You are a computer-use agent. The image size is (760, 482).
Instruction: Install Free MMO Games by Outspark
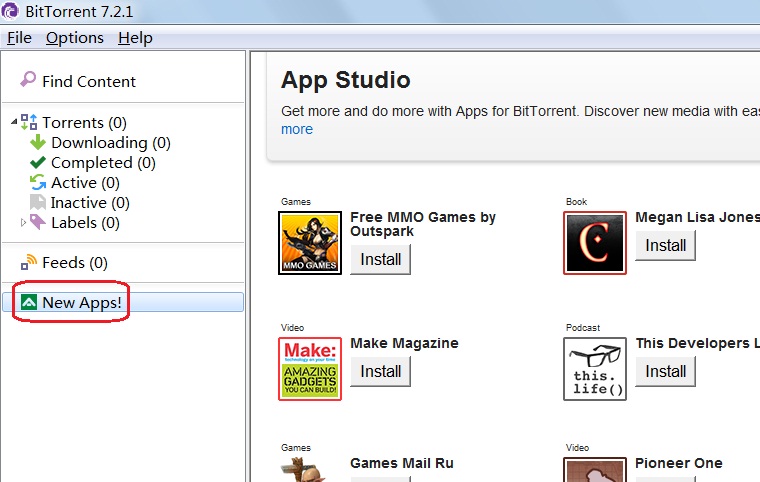coord(380,259)
